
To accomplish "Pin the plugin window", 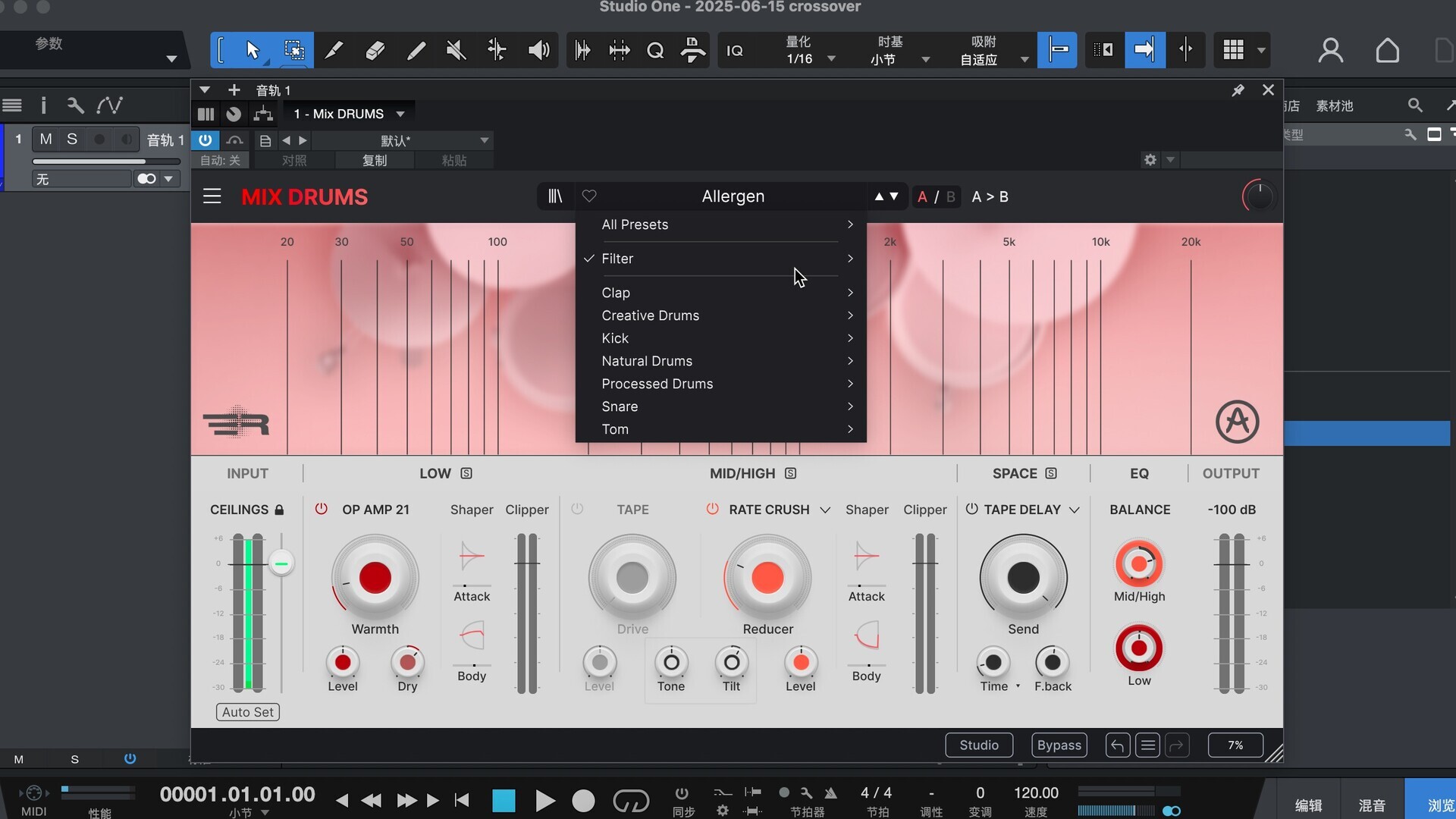I will pyautogui.click(x=1238, y=90).
